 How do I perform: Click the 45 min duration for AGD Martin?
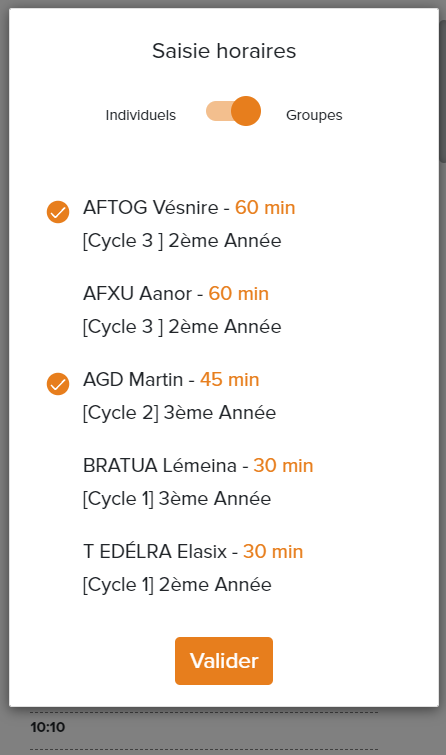pos(230,379)
